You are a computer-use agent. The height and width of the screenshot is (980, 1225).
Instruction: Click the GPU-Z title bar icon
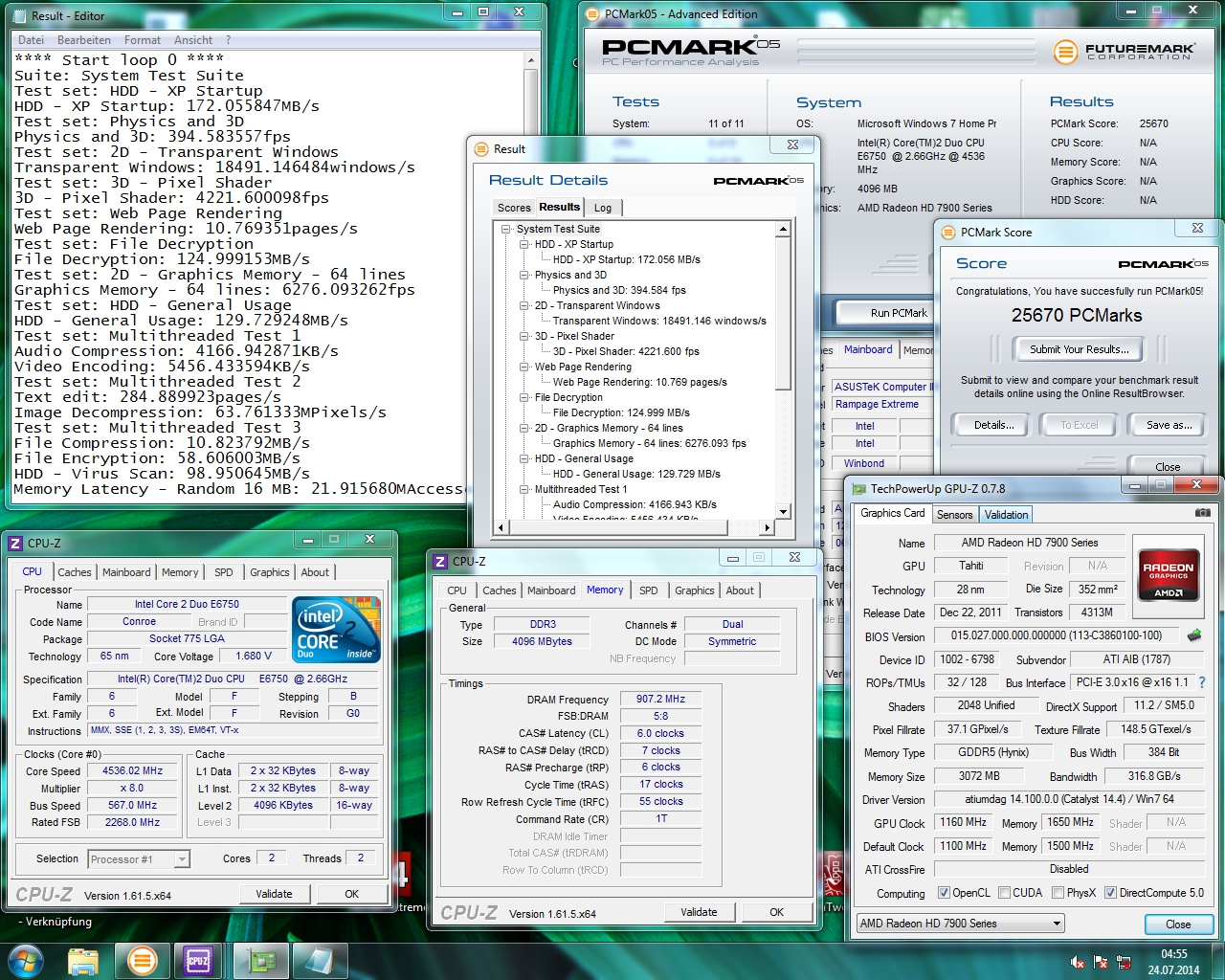click(858, 488)
